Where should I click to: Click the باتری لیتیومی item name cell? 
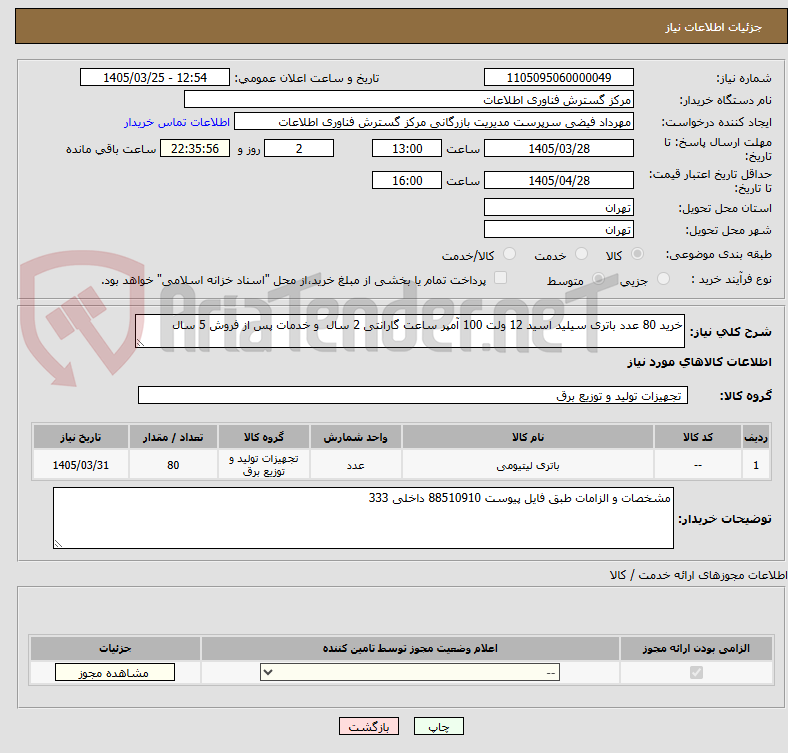(528, 465)
